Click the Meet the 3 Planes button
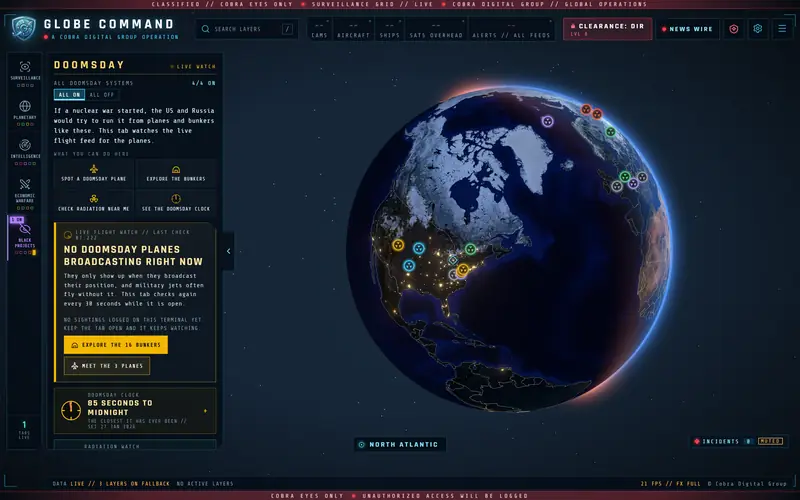The width and height of the screenshot is (800, 500). [107, 366]
